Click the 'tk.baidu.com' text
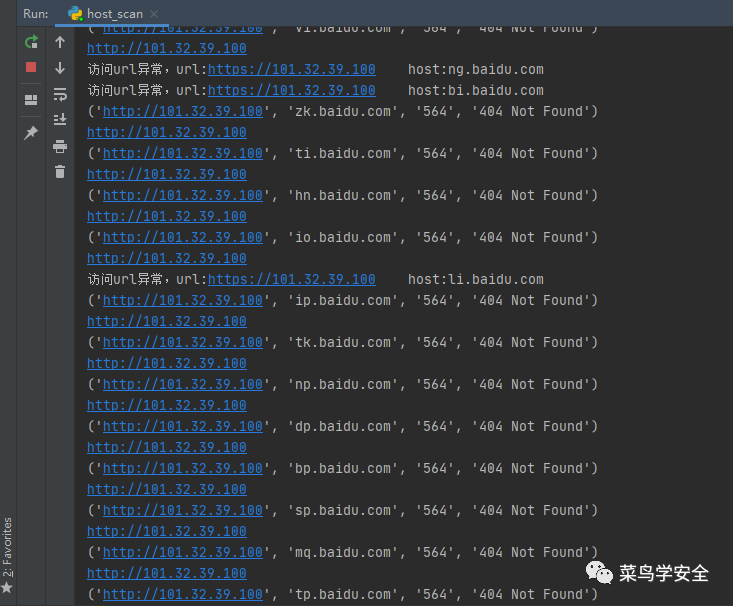Viewport: 733px width, 606px height. (343, 343)
